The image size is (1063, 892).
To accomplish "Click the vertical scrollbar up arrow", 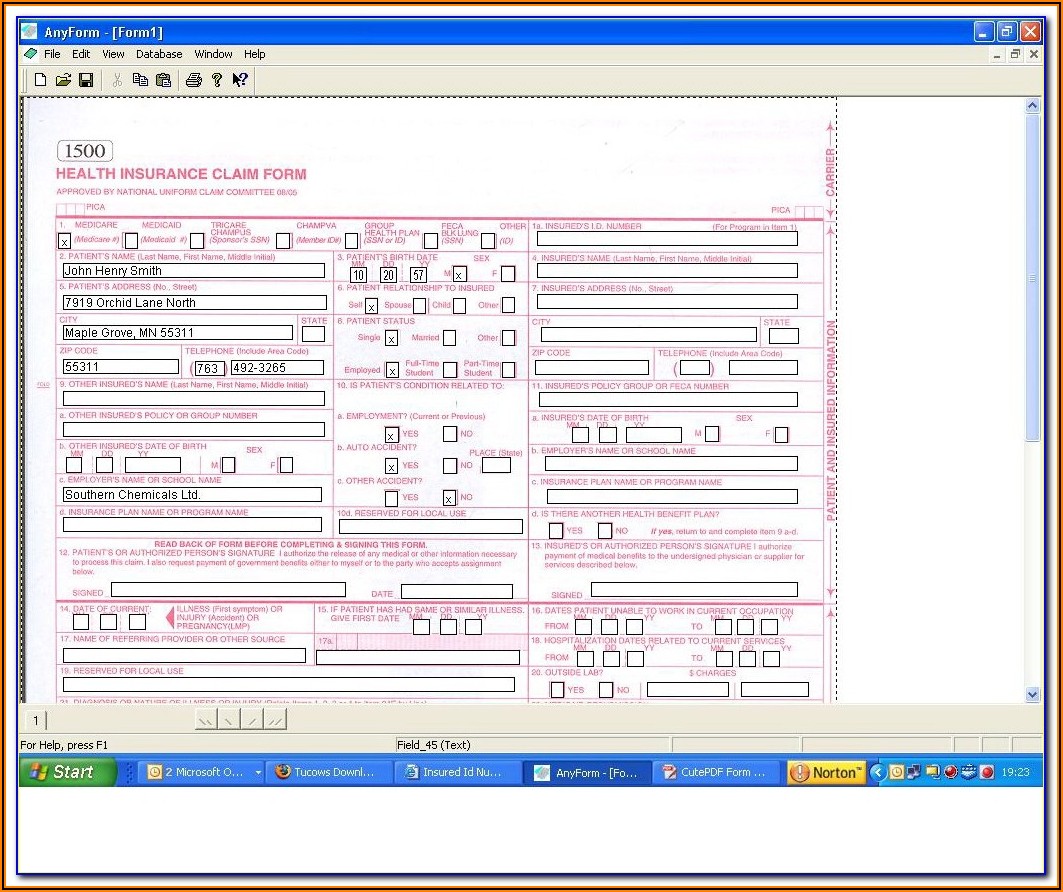I will pyautogui.click(x=1033, y=106).
